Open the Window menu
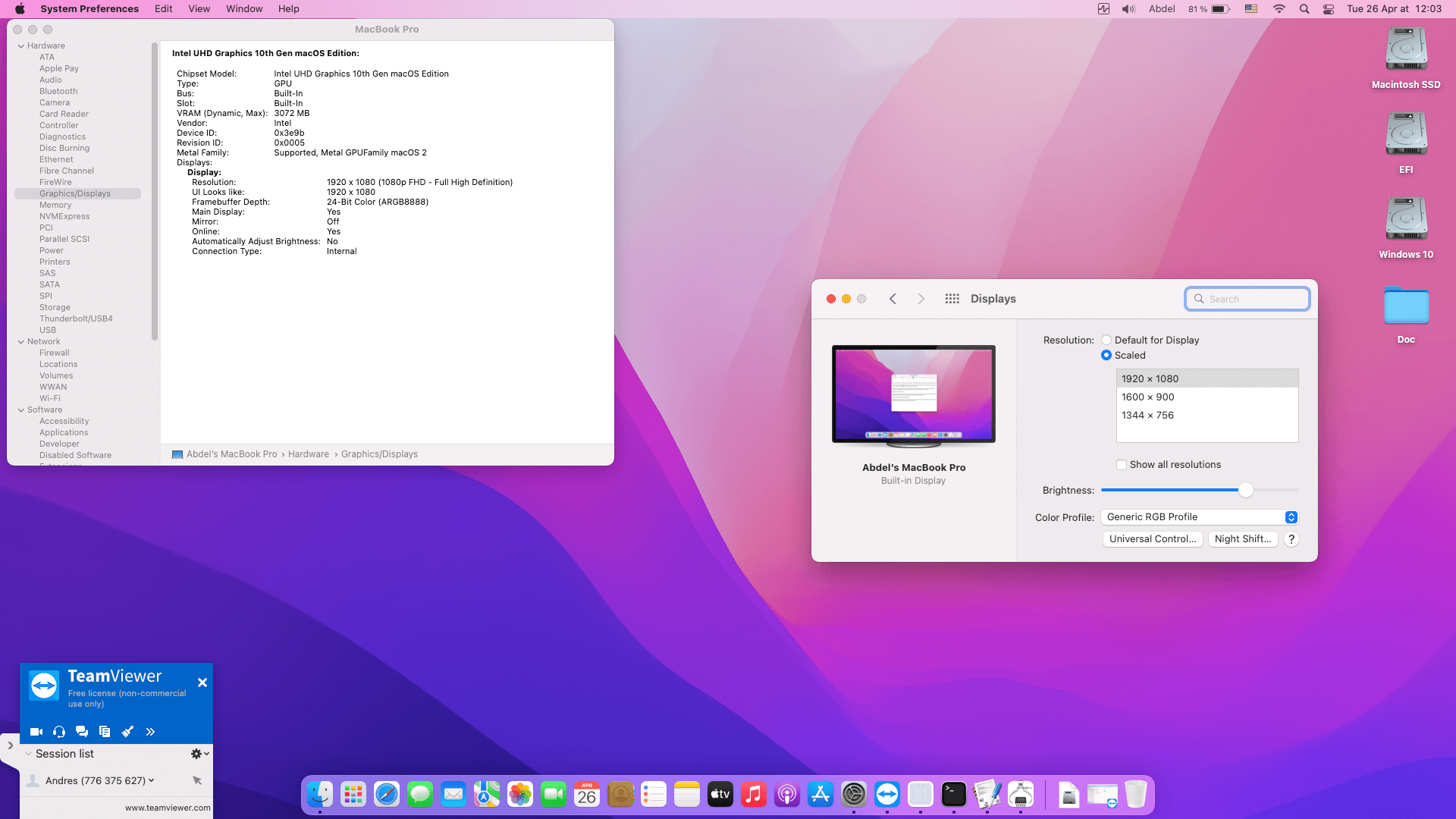1456x819 pixels. [244, 9]
